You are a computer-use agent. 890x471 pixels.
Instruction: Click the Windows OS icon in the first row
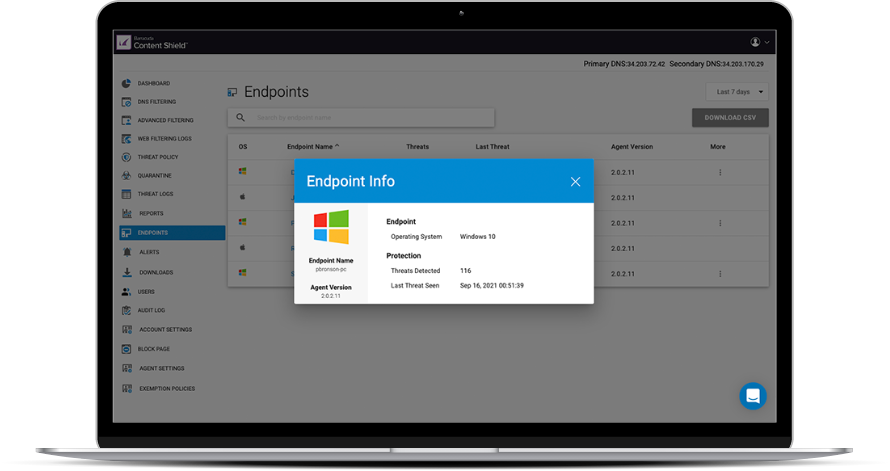pyautogui.click(x=242, y=171)
